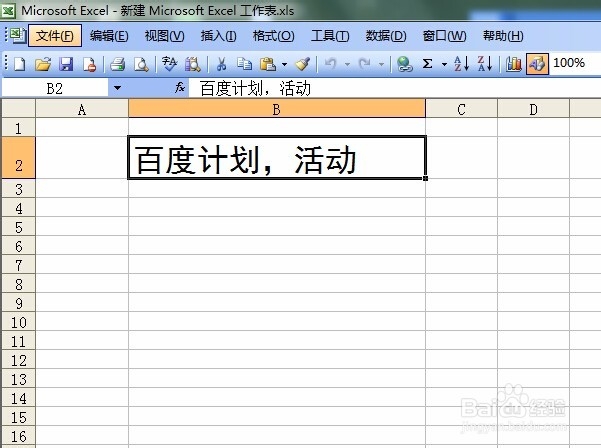Click the Name Box showing B2
The image size is (601, 448).
[55, 88]
